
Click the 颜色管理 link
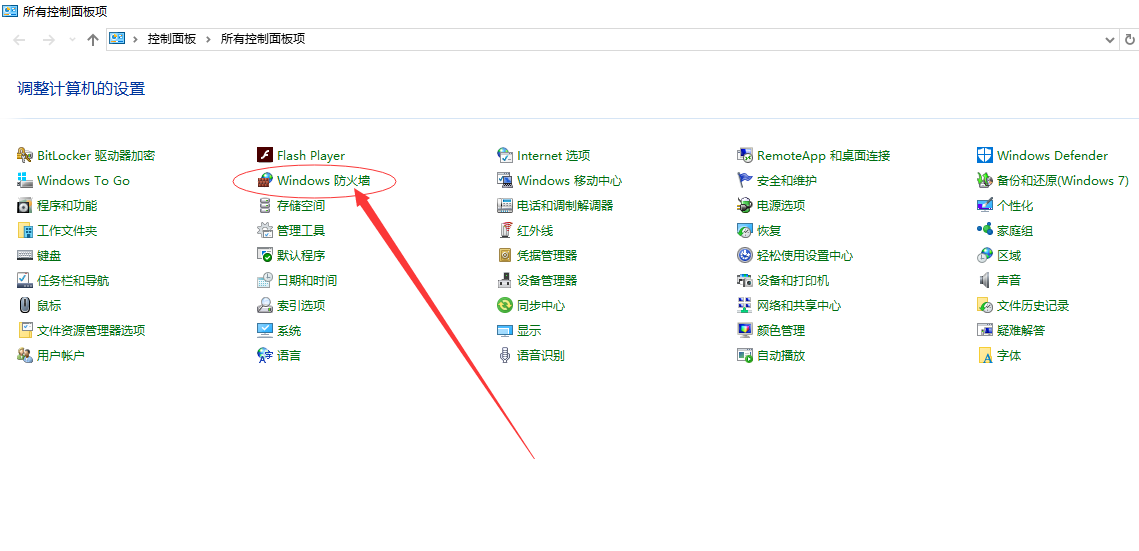click(x=781, y=330)
